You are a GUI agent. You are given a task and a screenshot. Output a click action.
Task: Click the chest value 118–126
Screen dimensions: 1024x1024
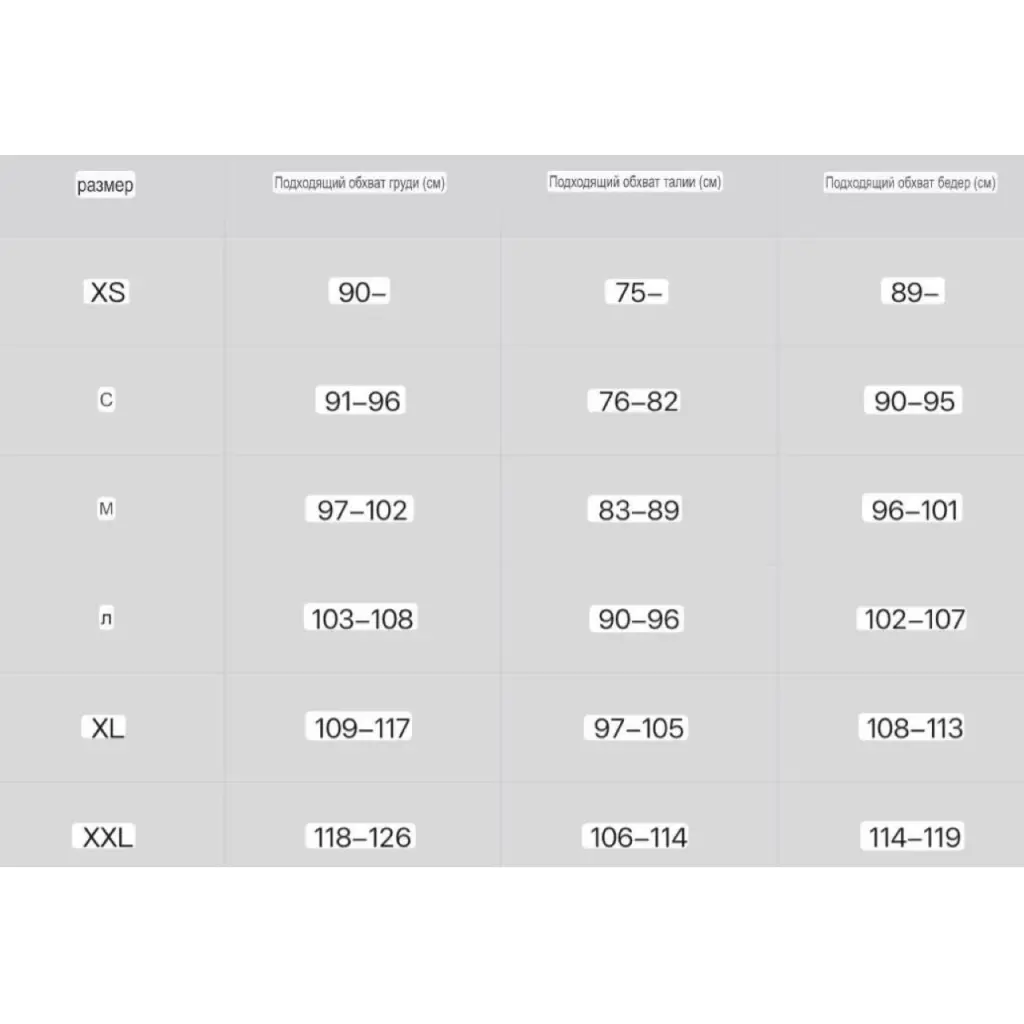tap(362, 837)
